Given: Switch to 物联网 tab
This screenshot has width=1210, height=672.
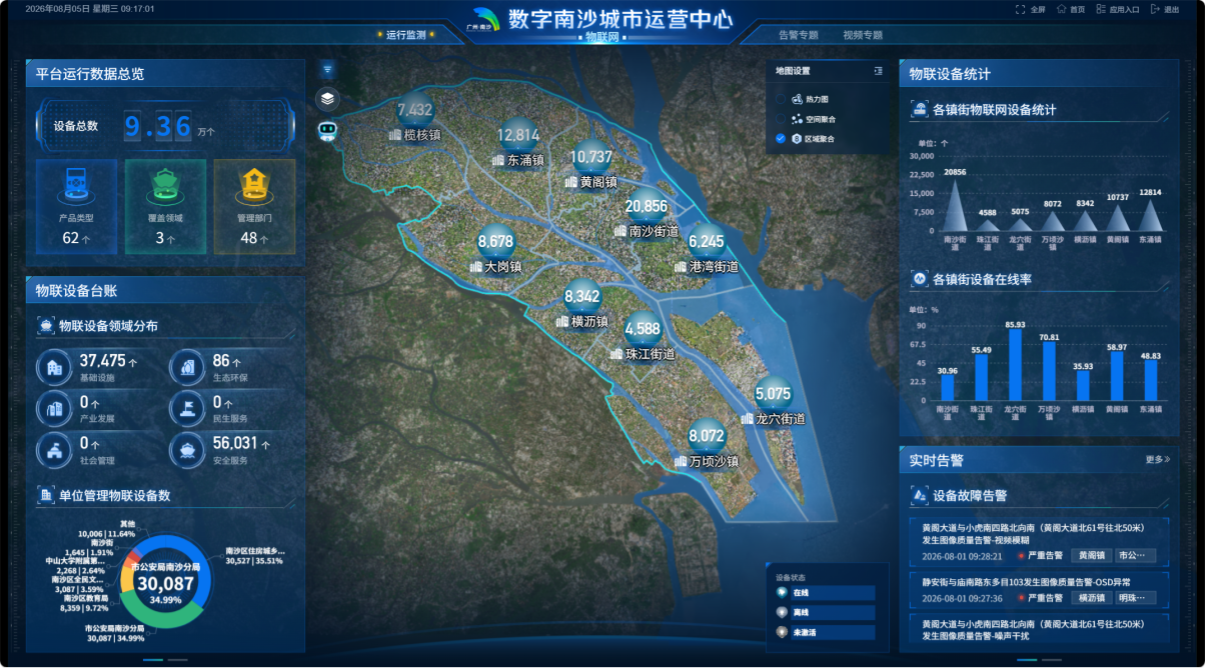Looking at the screenshot, I should [603, 37].
